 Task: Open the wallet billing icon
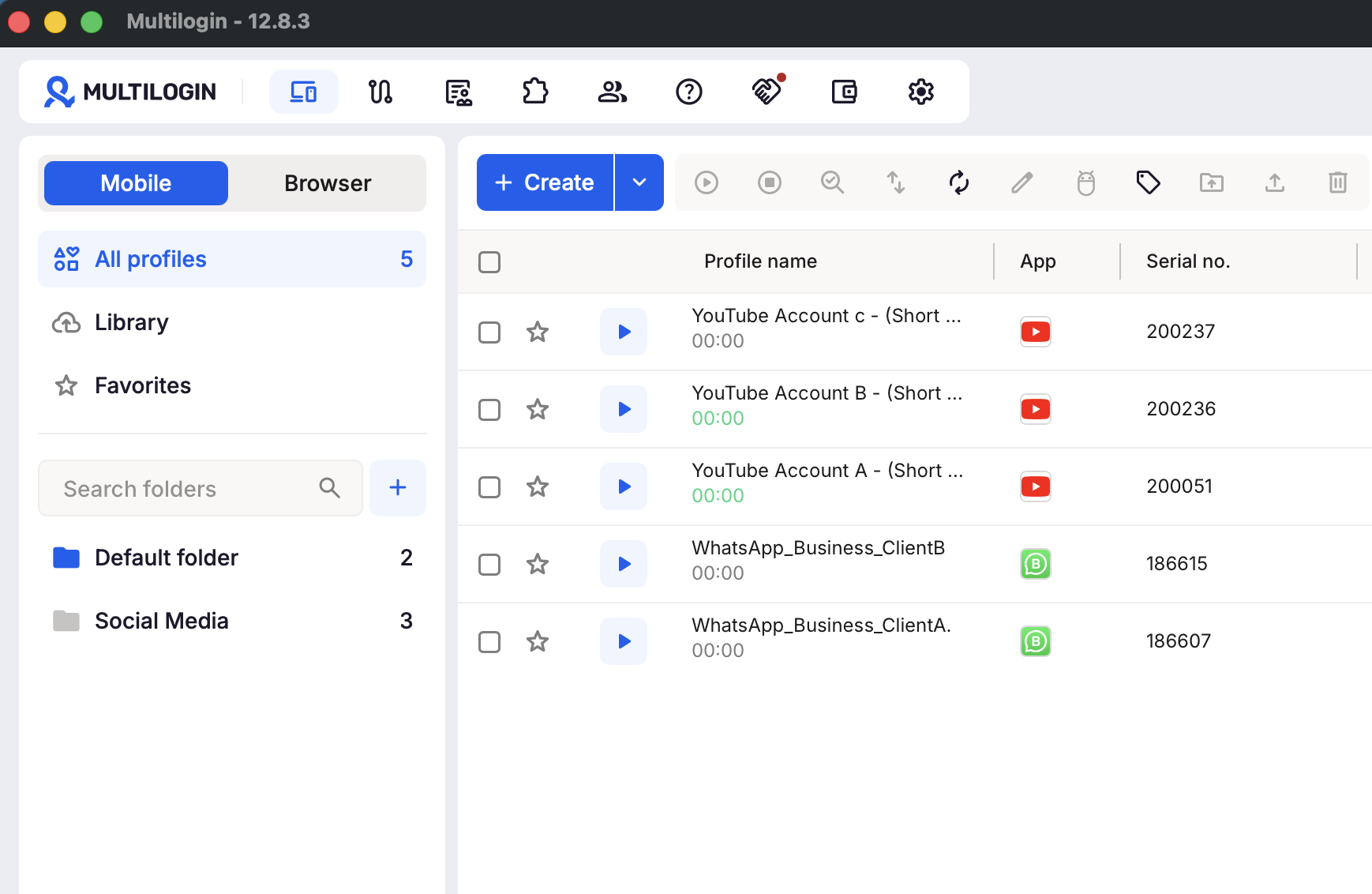pyautogui.click(x=844, y=92)
